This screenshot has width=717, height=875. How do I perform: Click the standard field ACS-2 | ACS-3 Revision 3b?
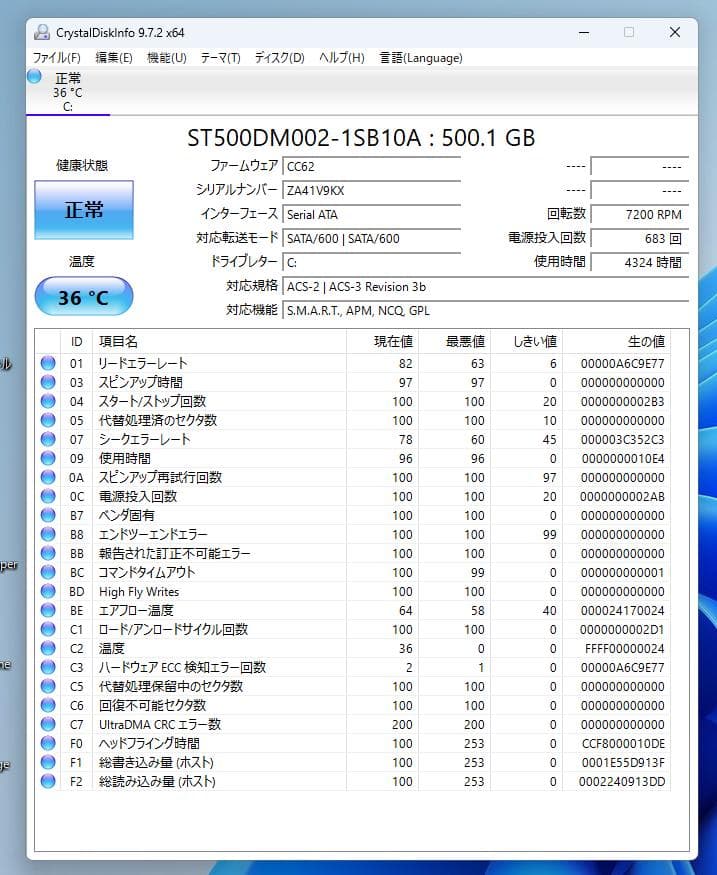[x=485, y=286]
